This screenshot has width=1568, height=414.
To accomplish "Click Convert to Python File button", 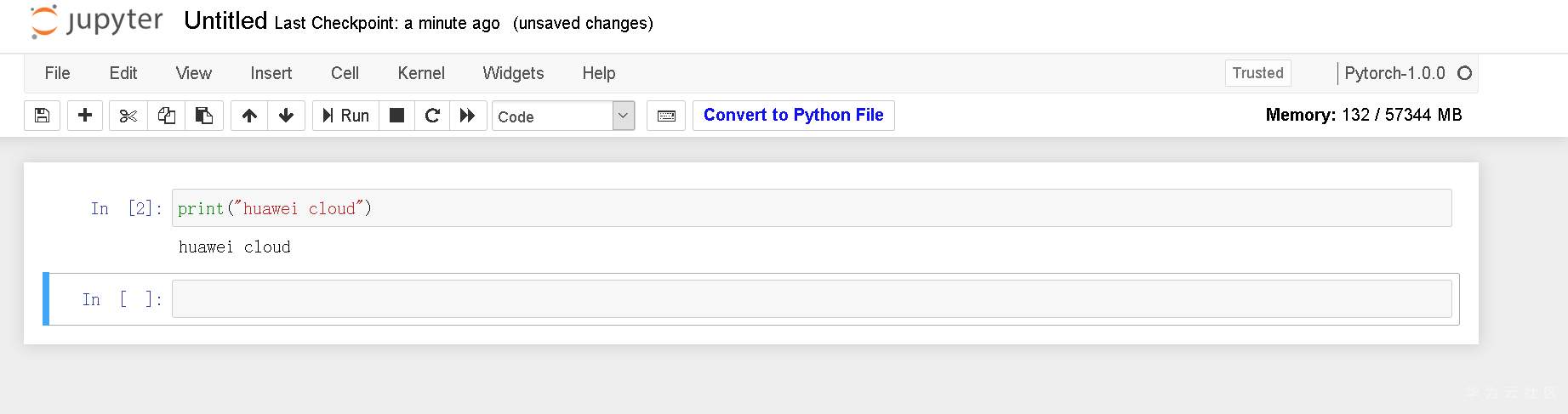I will point(793,116).
